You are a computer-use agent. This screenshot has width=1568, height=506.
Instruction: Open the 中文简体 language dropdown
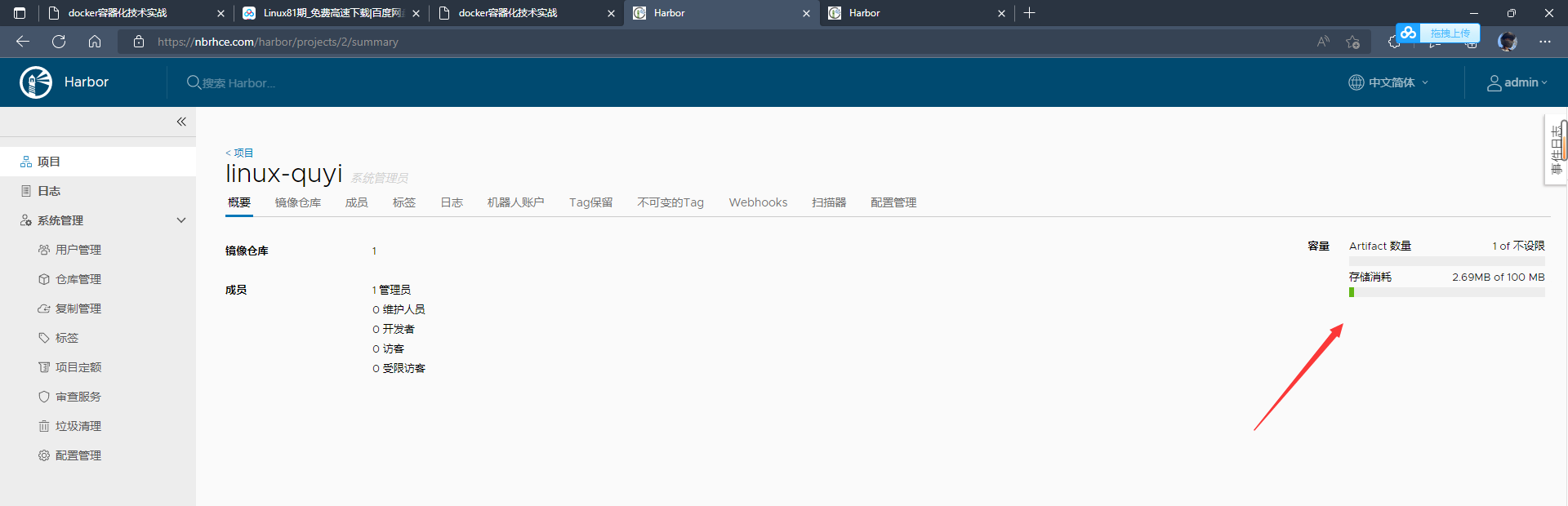[1388, 82]
